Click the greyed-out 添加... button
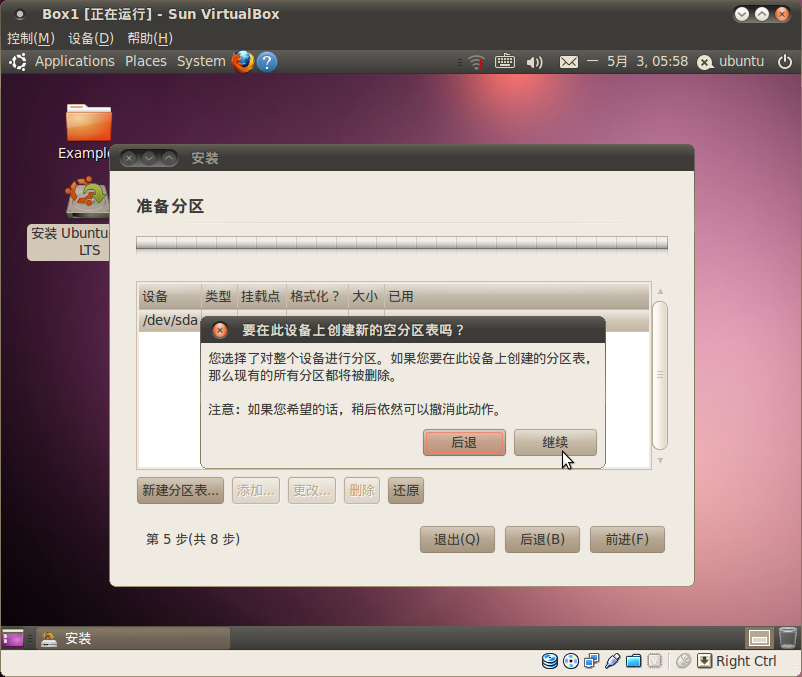The height and width of the screenshot is (677, 802). click(x=256, y=491)
